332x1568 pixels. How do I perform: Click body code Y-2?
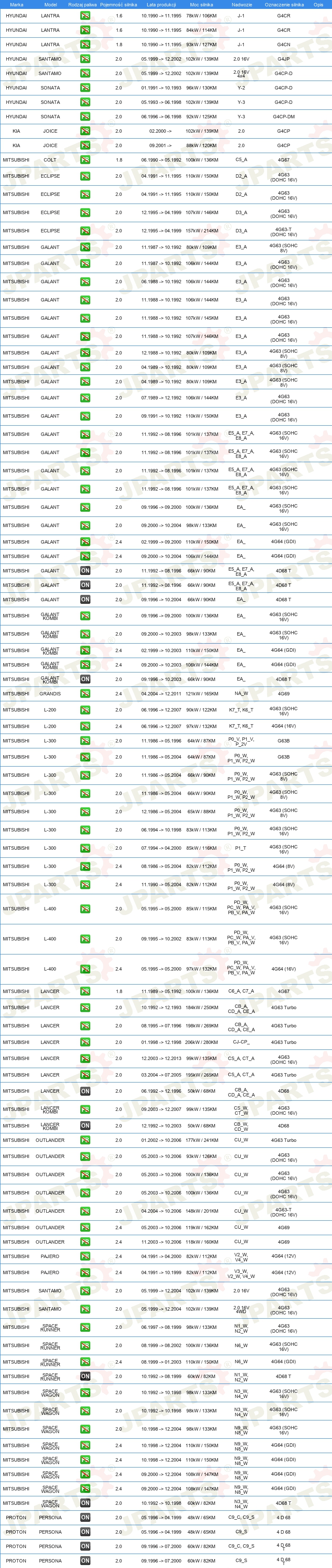point(241,88)
